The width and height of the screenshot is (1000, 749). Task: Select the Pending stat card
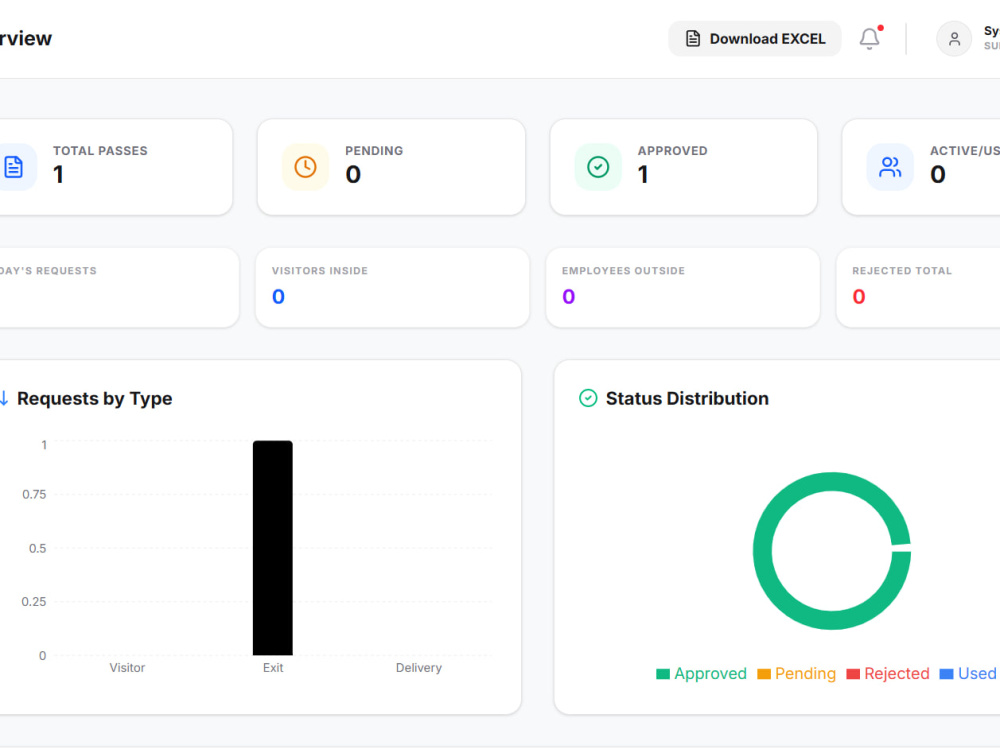[391, 167]
